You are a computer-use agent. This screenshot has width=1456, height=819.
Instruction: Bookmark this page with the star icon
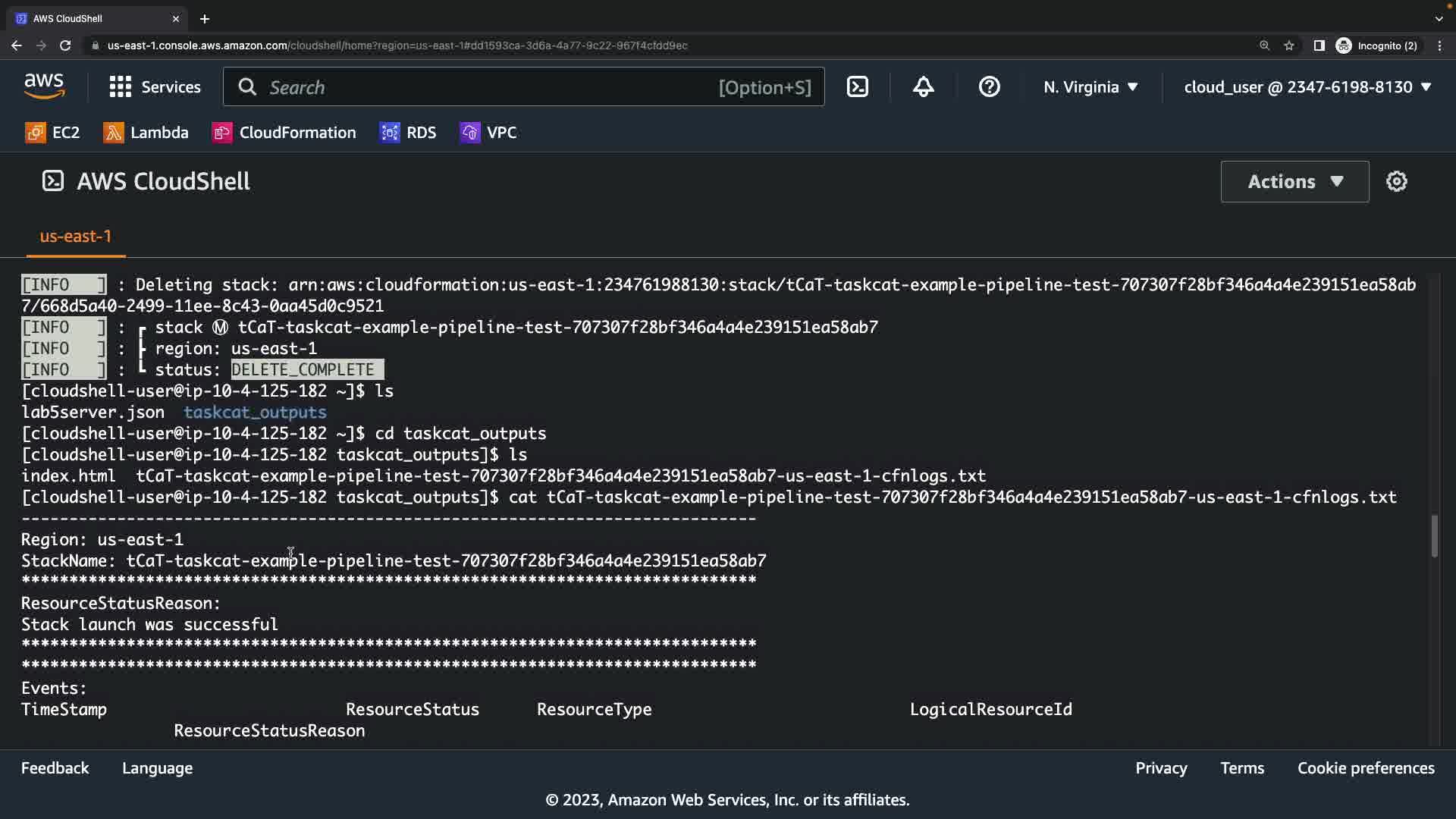pyautogui.click(x=1289, y=45)
